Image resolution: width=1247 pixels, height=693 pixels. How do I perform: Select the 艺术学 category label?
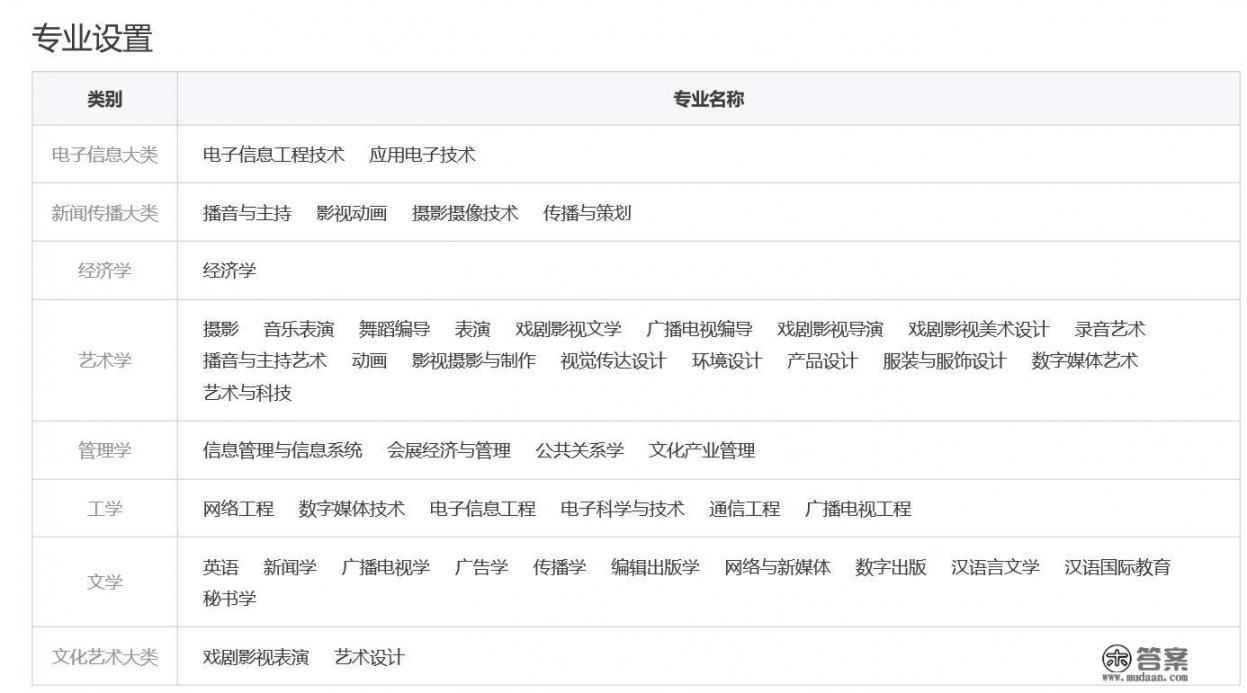tap(104, 360)
